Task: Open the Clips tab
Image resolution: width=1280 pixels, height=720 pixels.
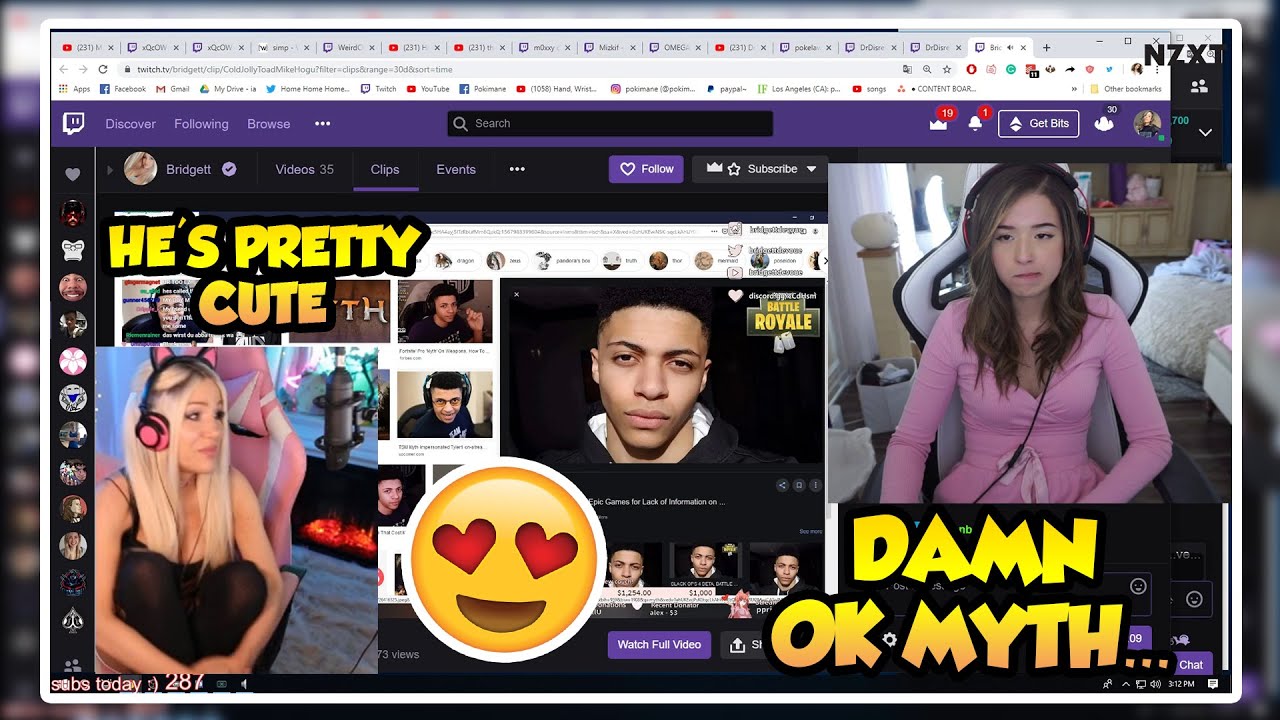Action: point(385,169)
